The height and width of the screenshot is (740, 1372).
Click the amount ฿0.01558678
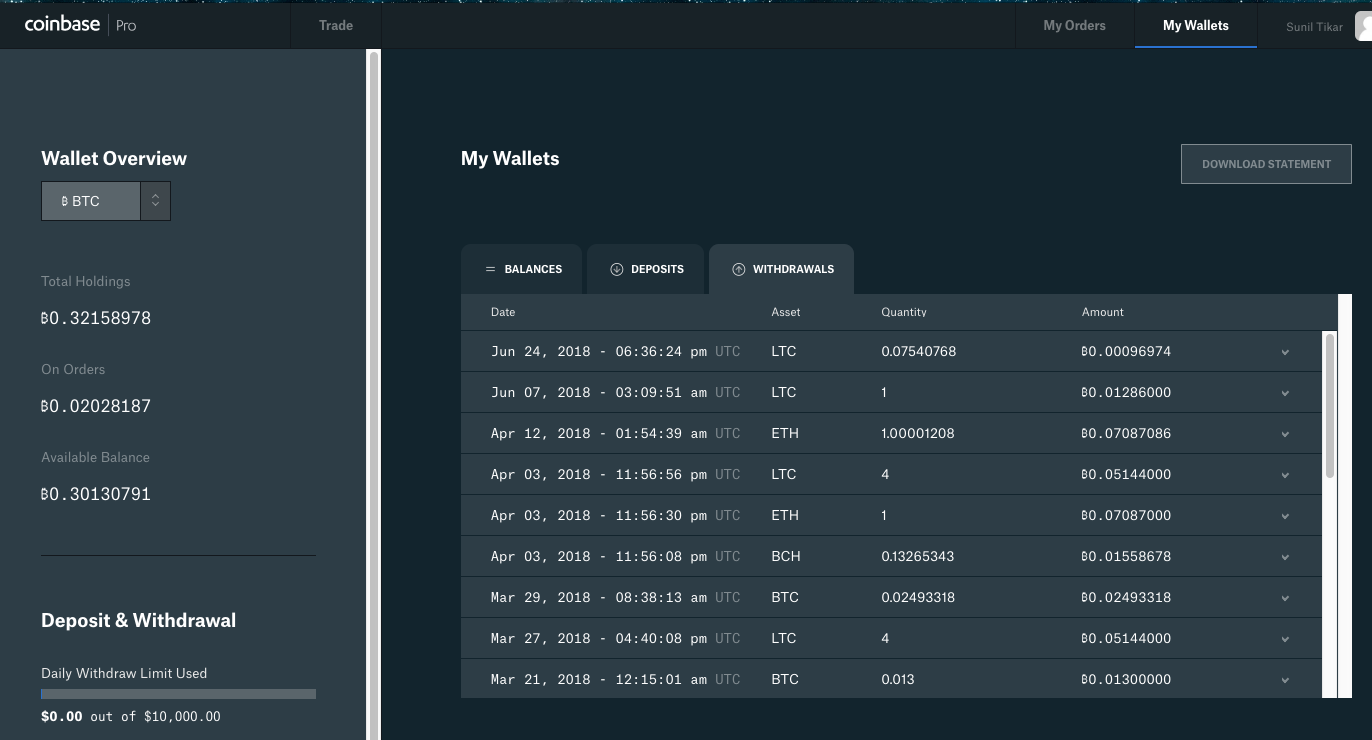pos(1126,557)
